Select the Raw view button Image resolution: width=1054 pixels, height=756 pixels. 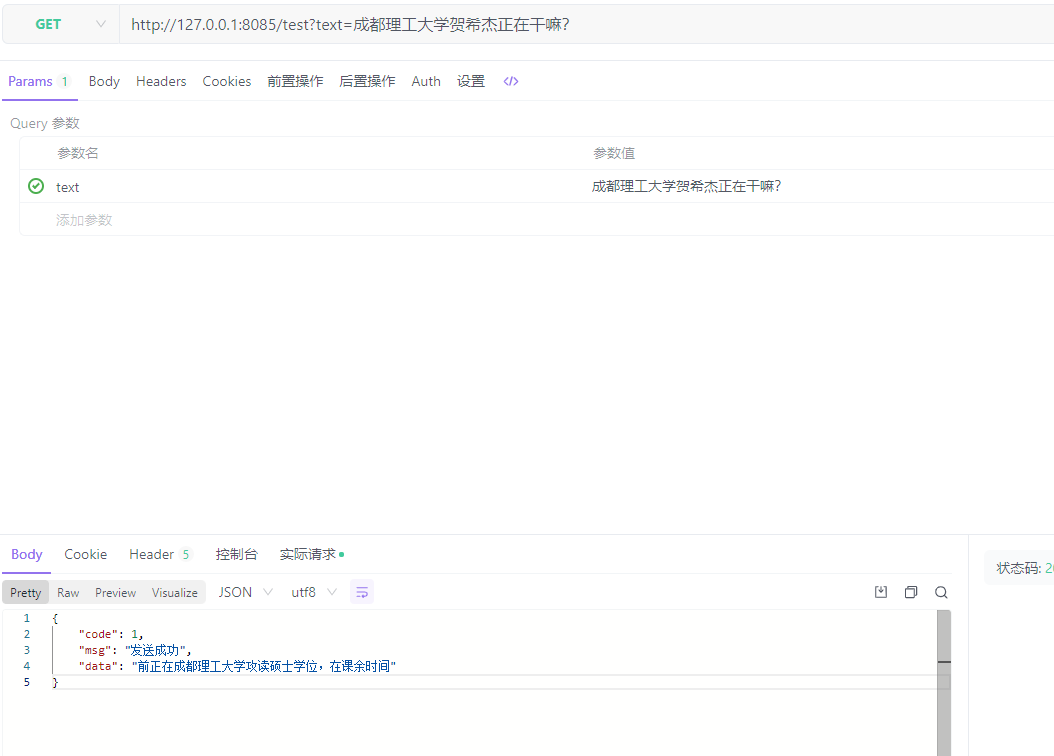tap(68, 593)
